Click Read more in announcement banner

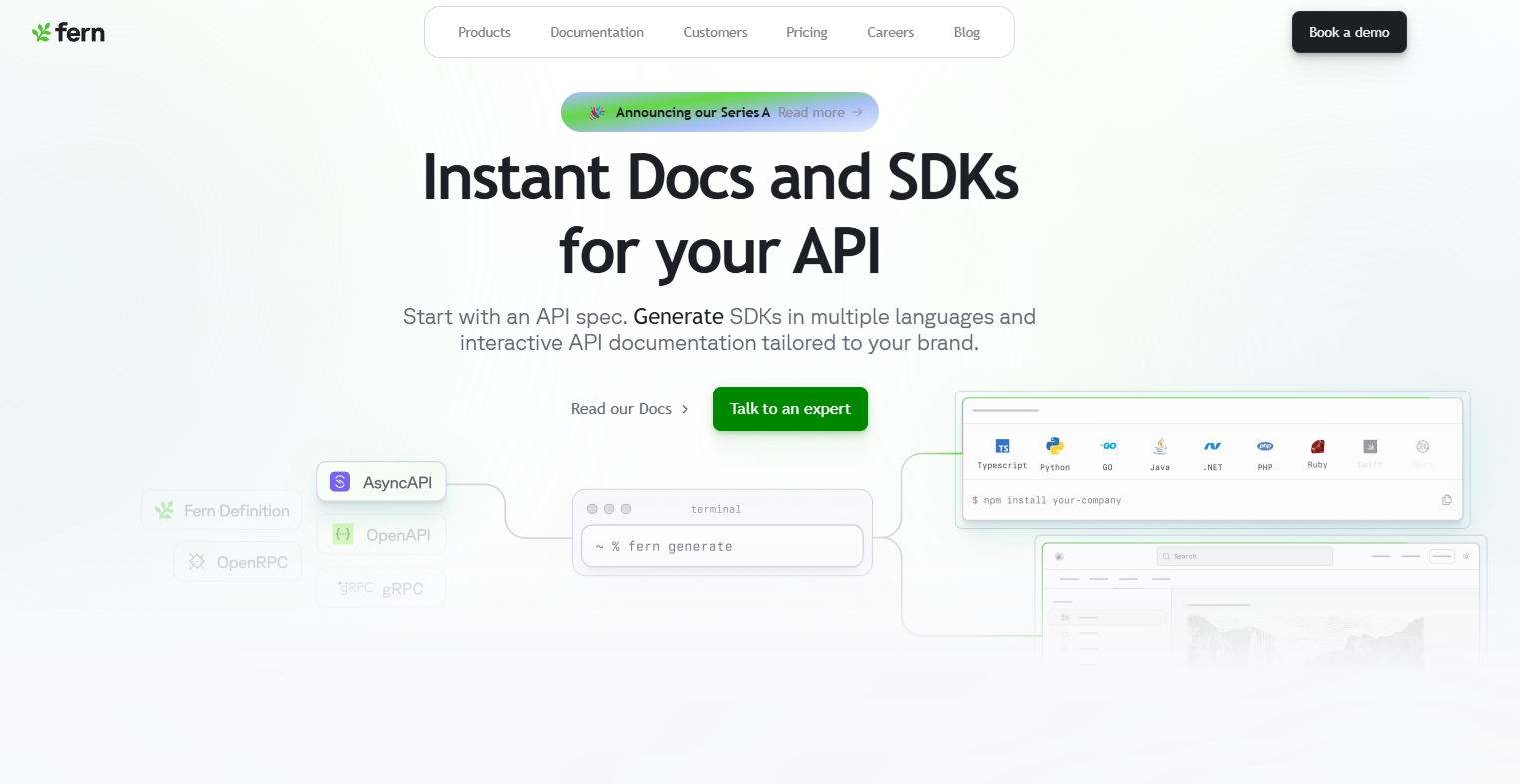[811, 112]
